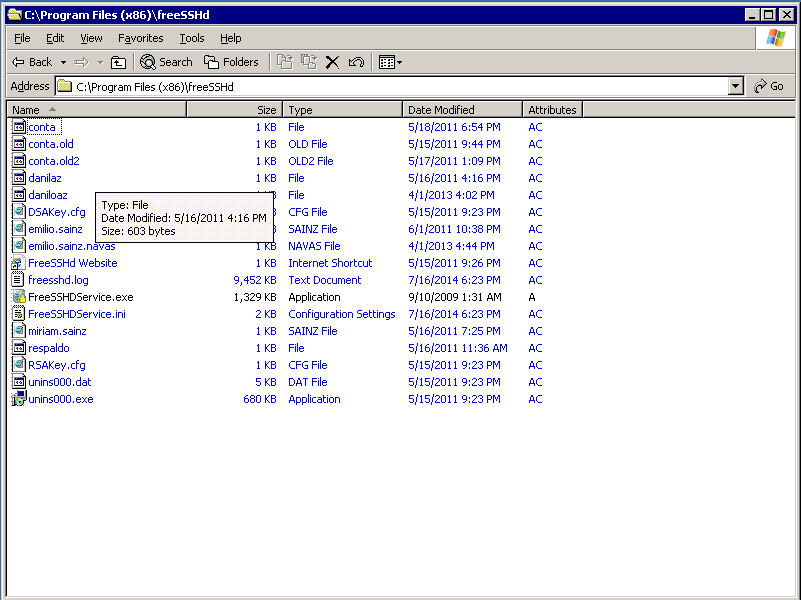Select the FreeSSHDService.exe application icon

(19, 297)
